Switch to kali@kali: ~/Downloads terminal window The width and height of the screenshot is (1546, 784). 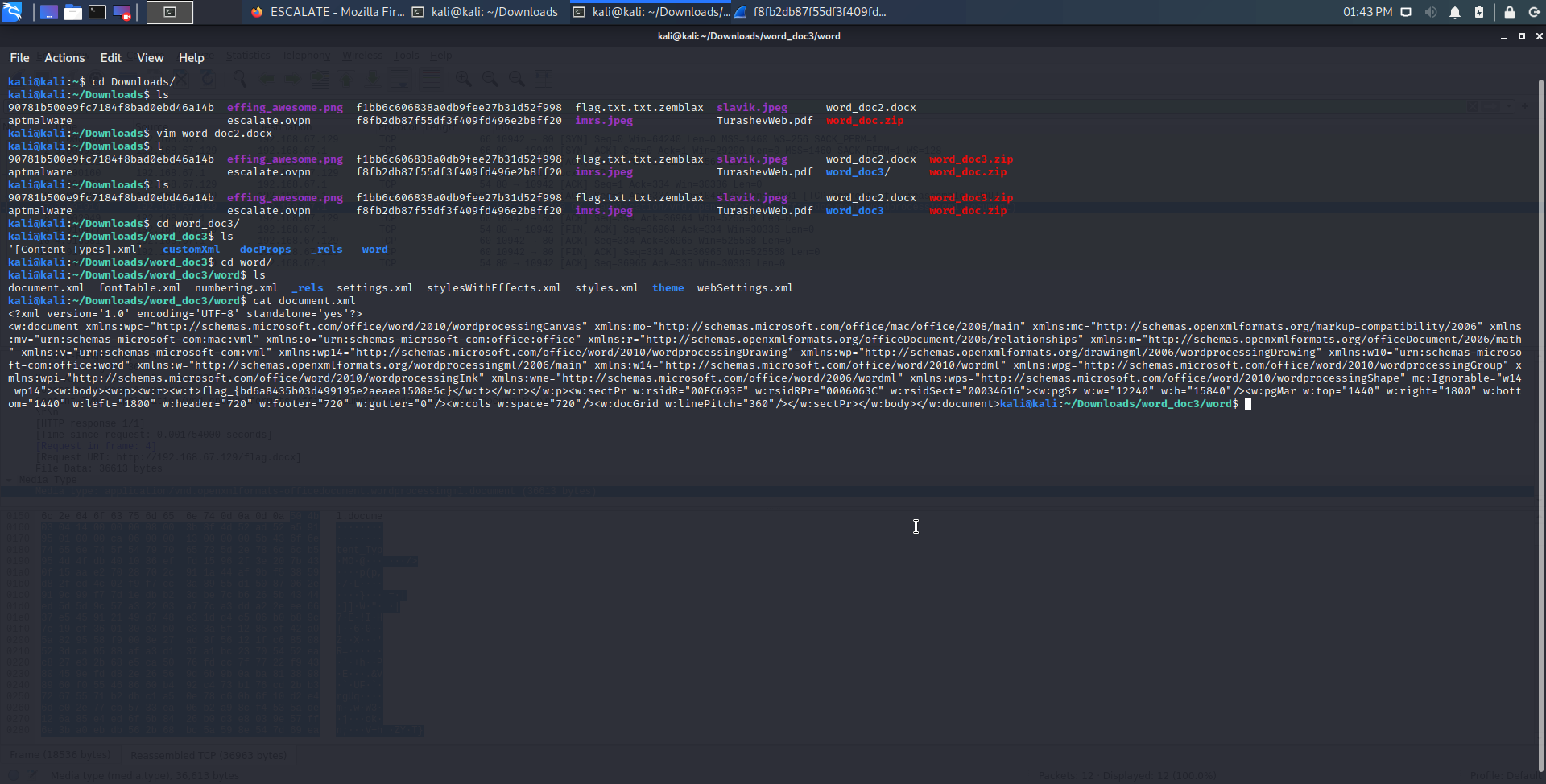pyautogui.click(x=486, y=12)
